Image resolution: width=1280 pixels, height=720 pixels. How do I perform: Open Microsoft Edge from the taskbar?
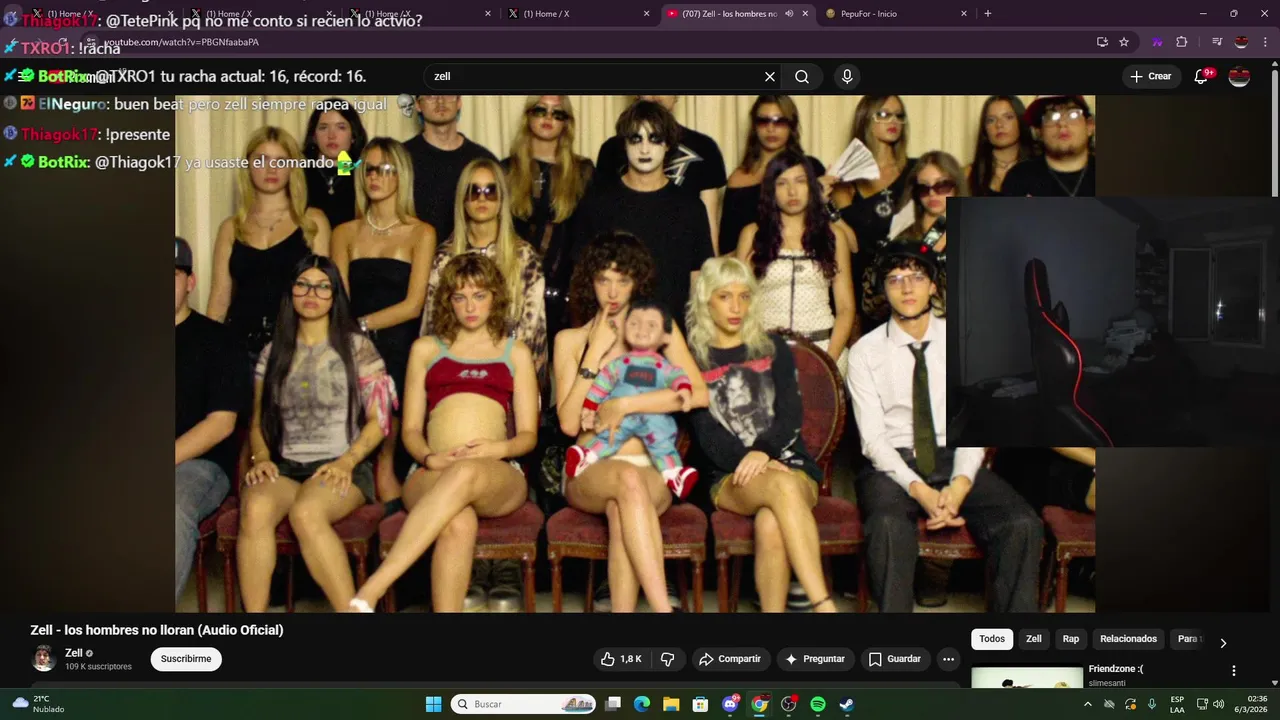642,704
